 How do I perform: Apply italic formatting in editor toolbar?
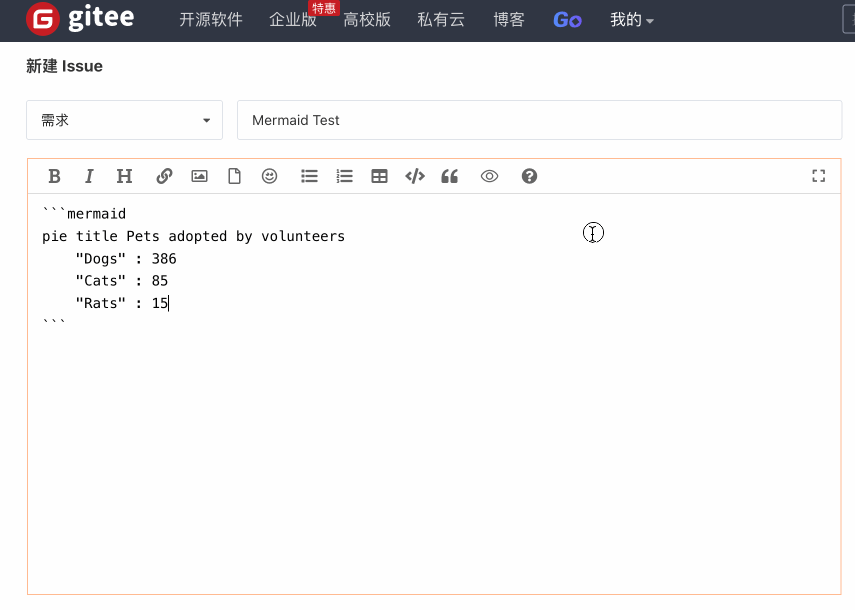(89, 176)
